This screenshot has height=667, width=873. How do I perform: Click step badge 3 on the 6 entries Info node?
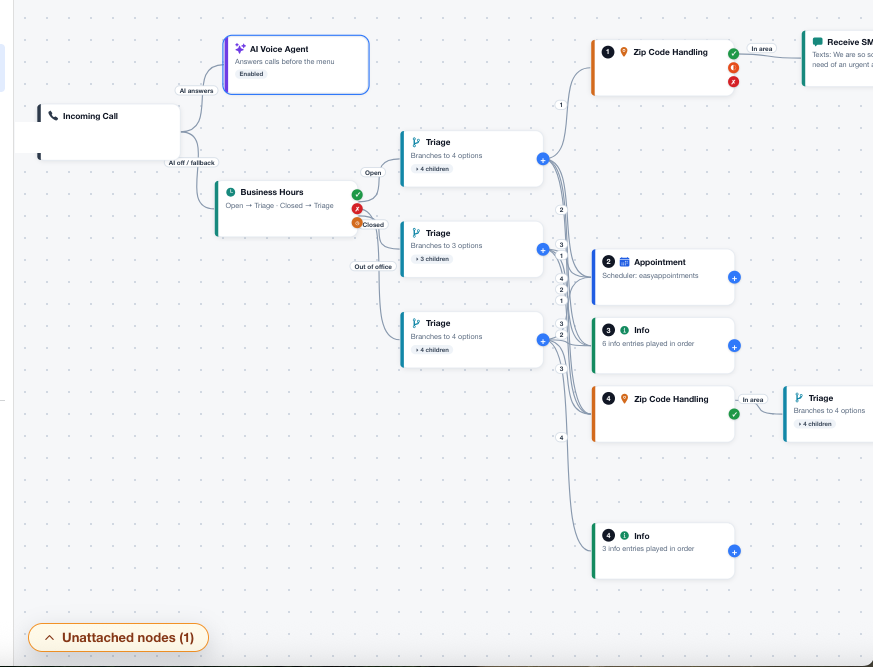[609, 330]
